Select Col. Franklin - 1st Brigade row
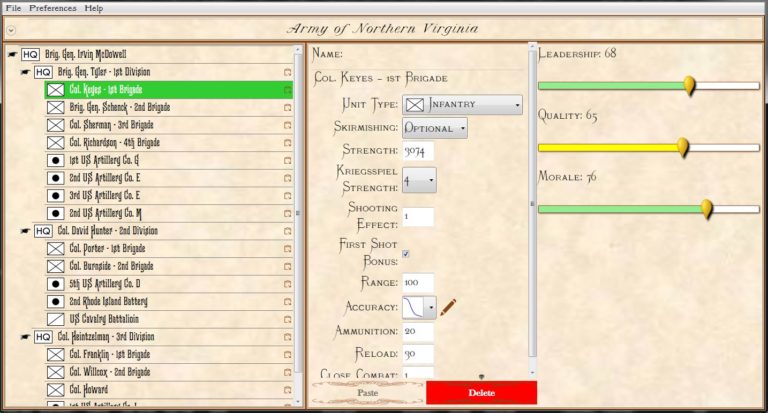 pos(169,354)
